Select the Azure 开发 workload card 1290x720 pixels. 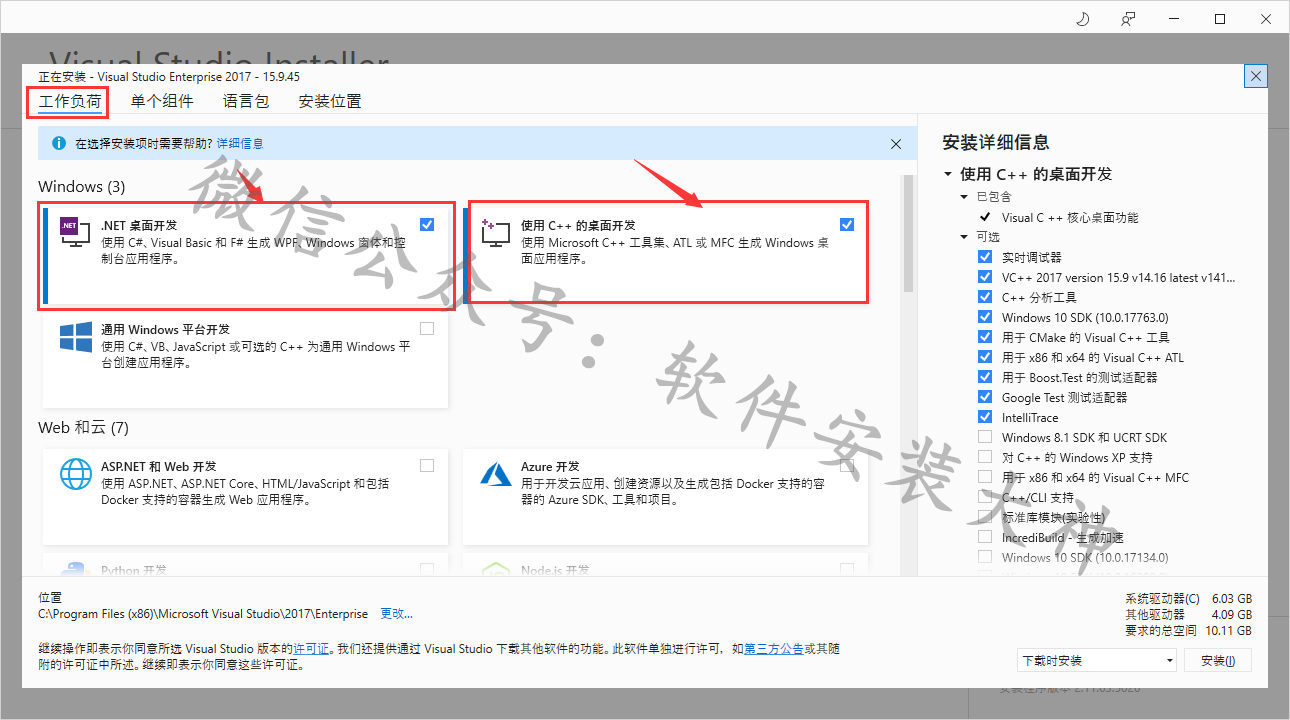(665, 497)
